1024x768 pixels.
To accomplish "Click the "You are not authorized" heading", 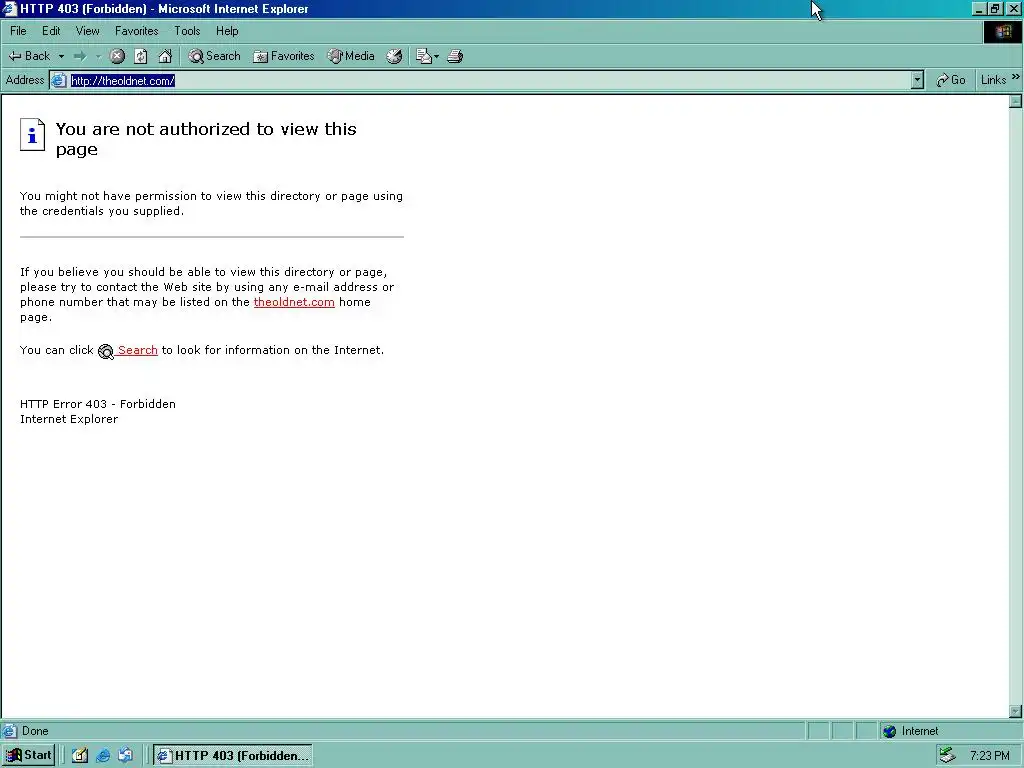I will tap(206, 138).
